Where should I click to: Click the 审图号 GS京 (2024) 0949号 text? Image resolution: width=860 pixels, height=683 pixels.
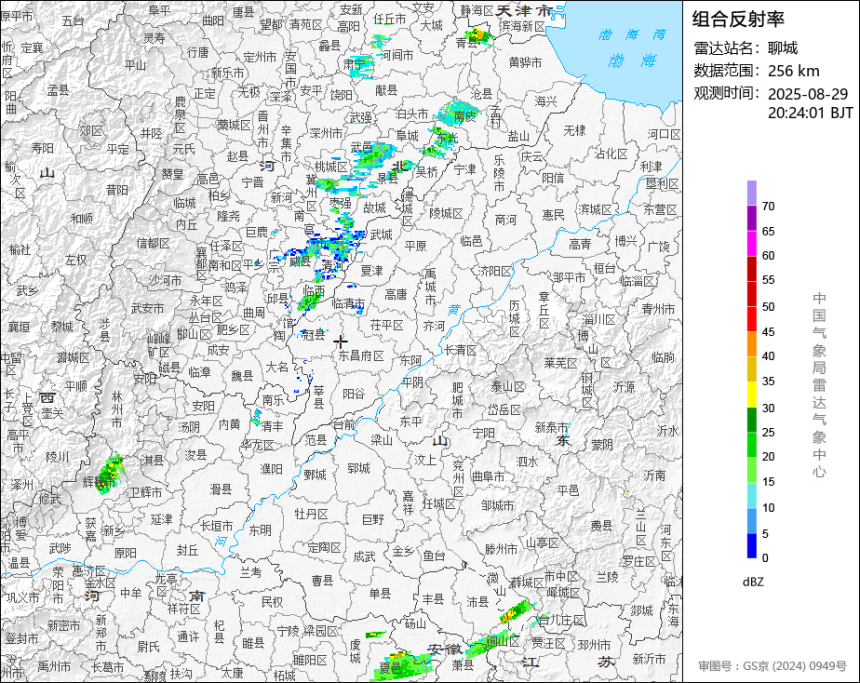point(773,666)
